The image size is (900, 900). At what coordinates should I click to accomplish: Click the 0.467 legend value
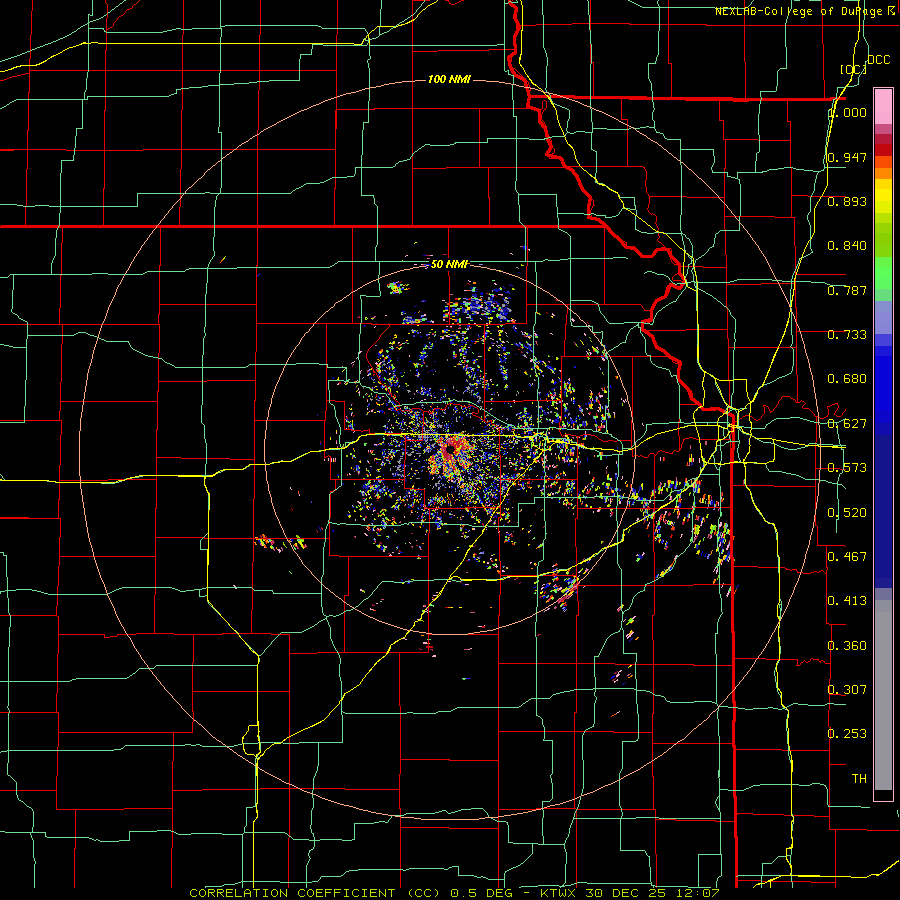click(847, 557)
